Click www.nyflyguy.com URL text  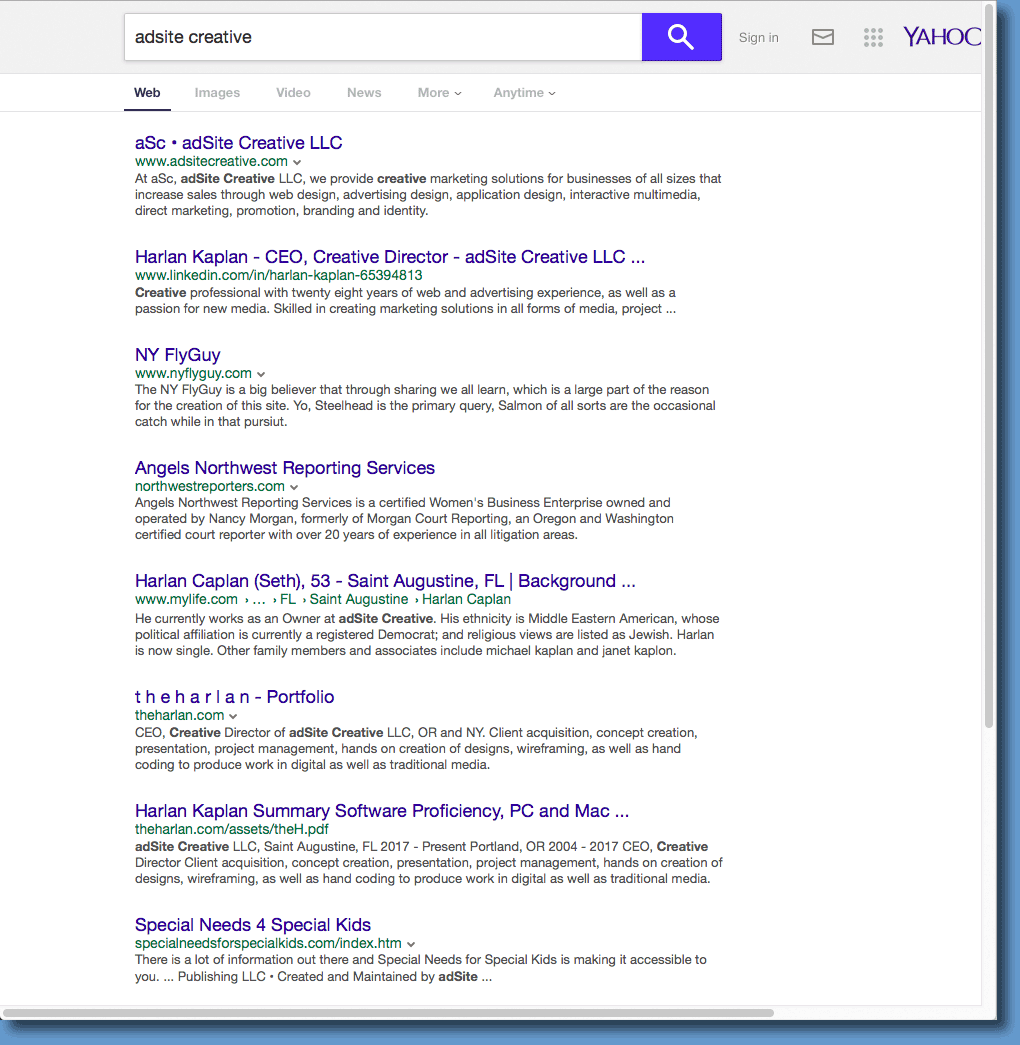(193, 373)
